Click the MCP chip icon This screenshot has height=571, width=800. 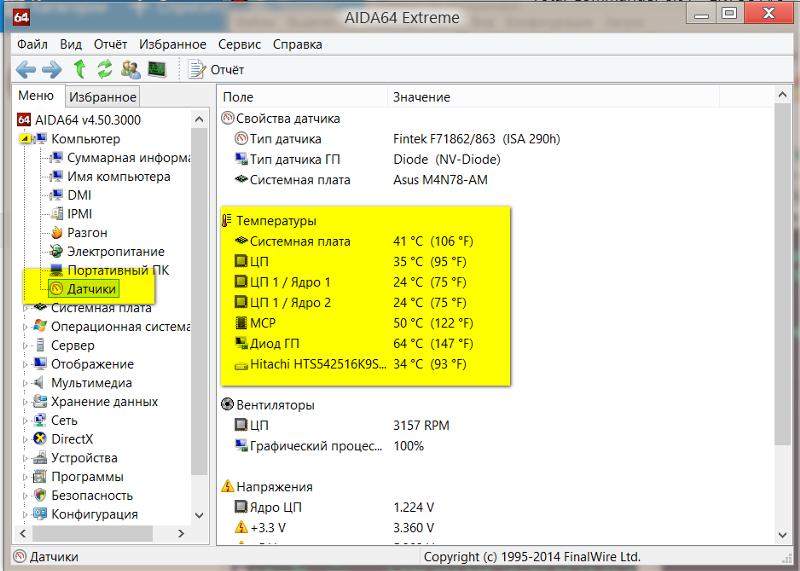click(241, 323)
